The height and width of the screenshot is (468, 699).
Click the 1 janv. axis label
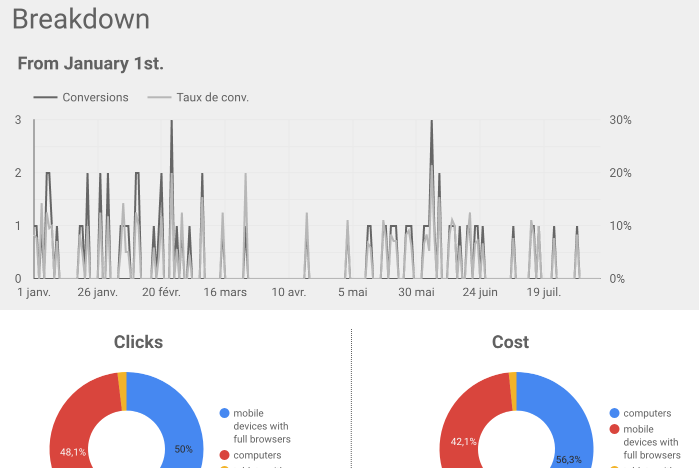tap(34, 292)
